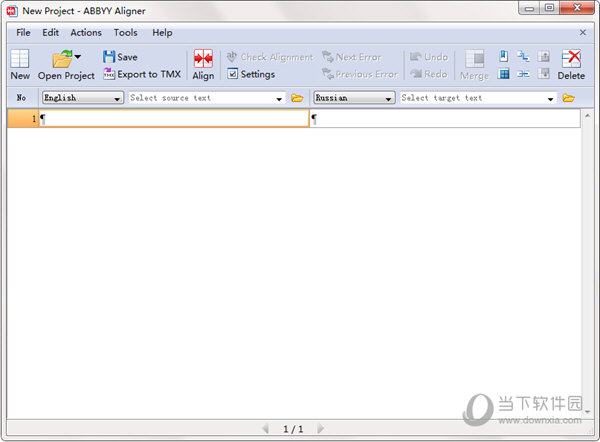Click the Settings label

coord(258,74)
